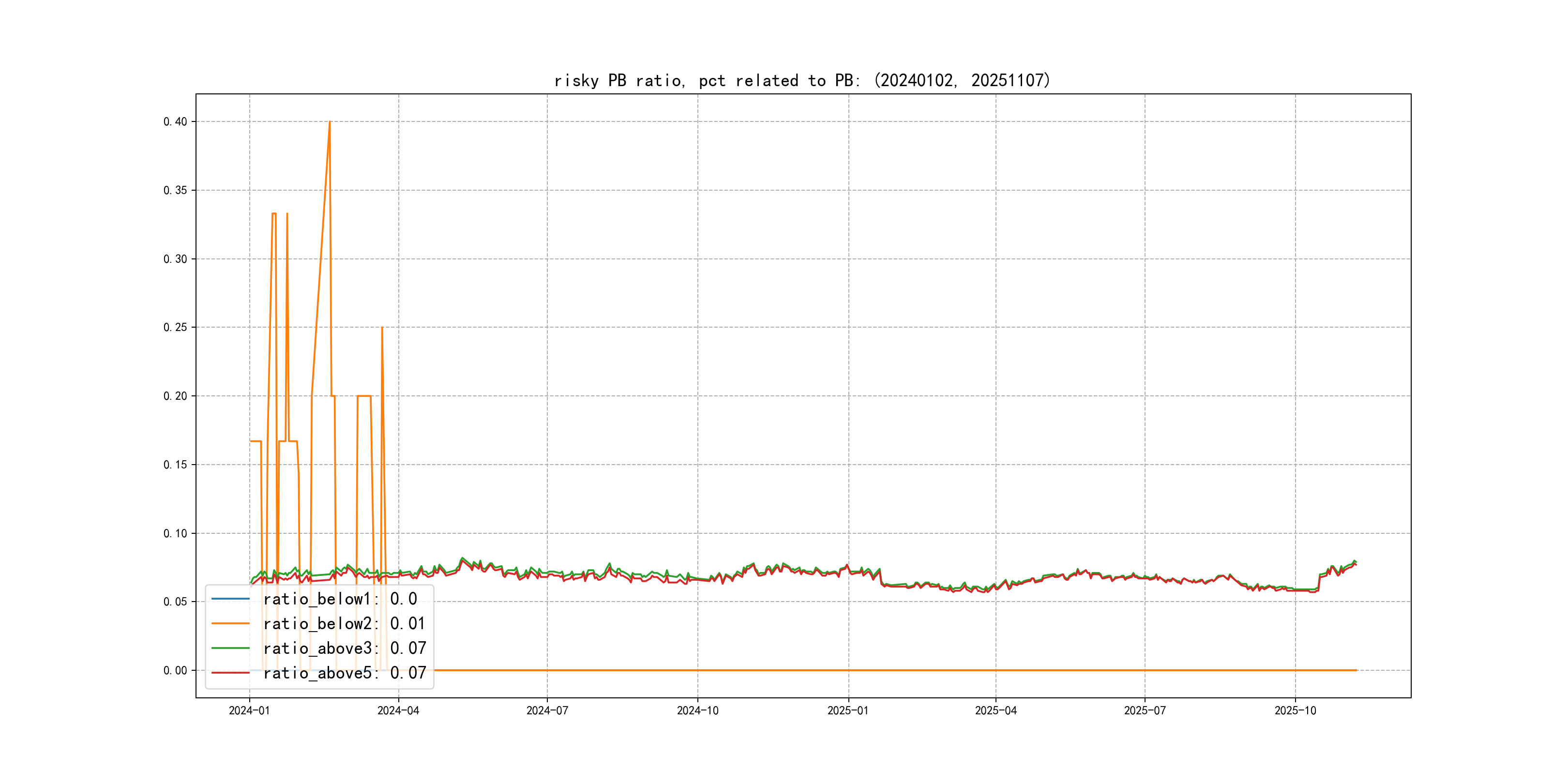Click the 2025-04 x-axis label

coord(996,710)
